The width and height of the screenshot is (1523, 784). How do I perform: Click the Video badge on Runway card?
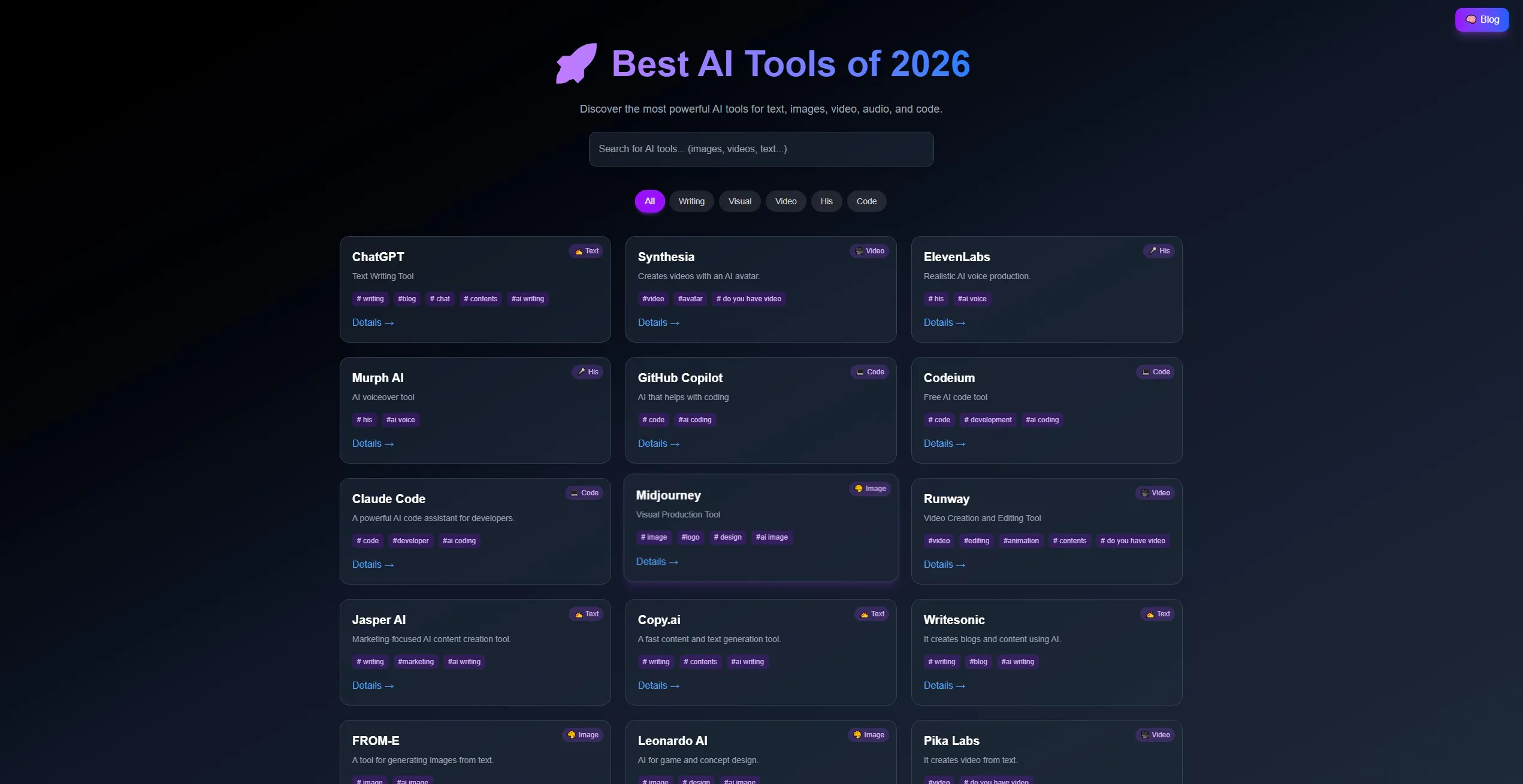click(1155, 493)
